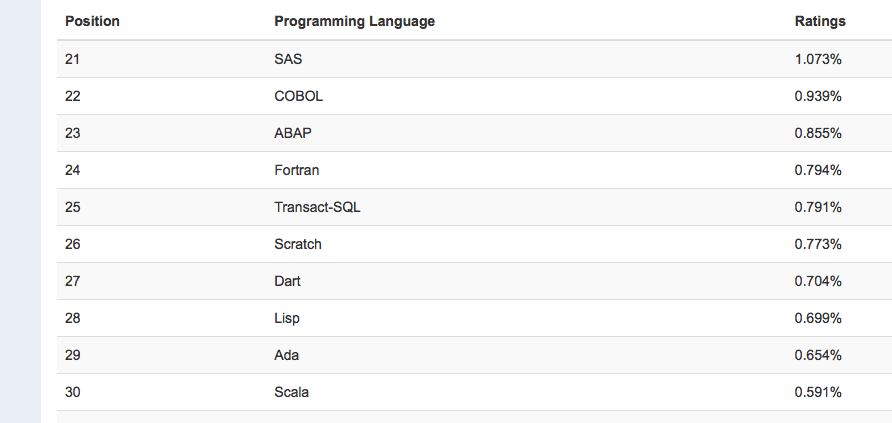Select the COBOL language cell

coord(298,96)
